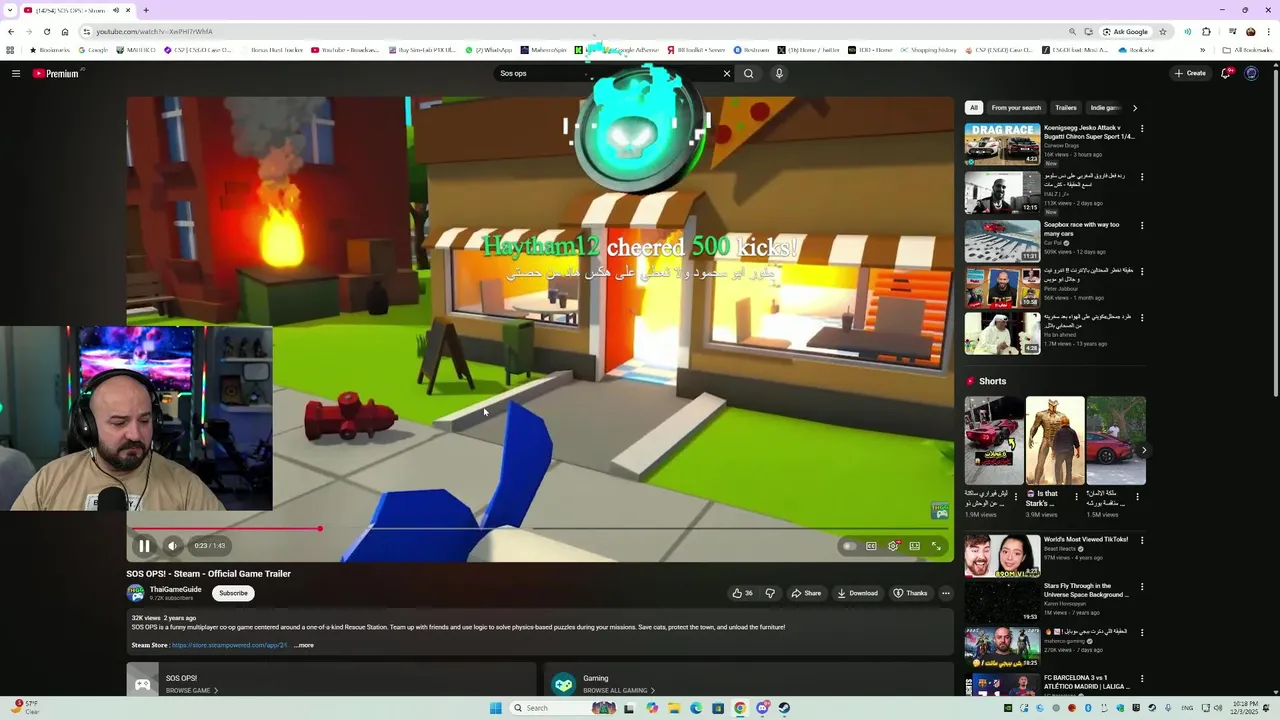This screenshot has width=1280, height=720.
Task: Toggle the autoplay switch in player
Action: (x=849, y=546)
